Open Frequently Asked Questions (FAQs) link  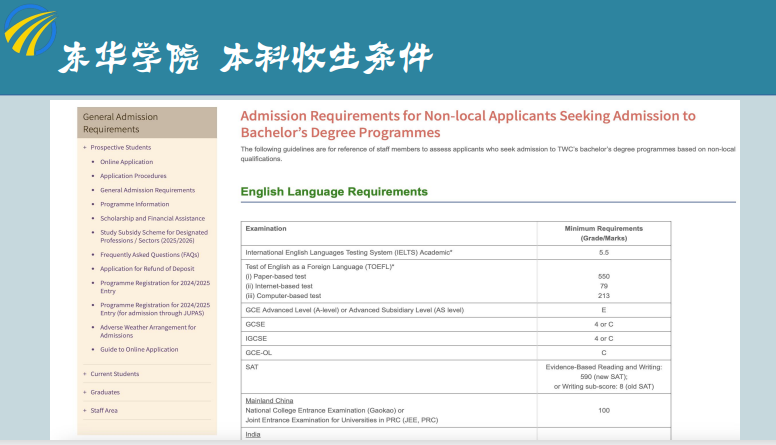[x=149, y=254]
